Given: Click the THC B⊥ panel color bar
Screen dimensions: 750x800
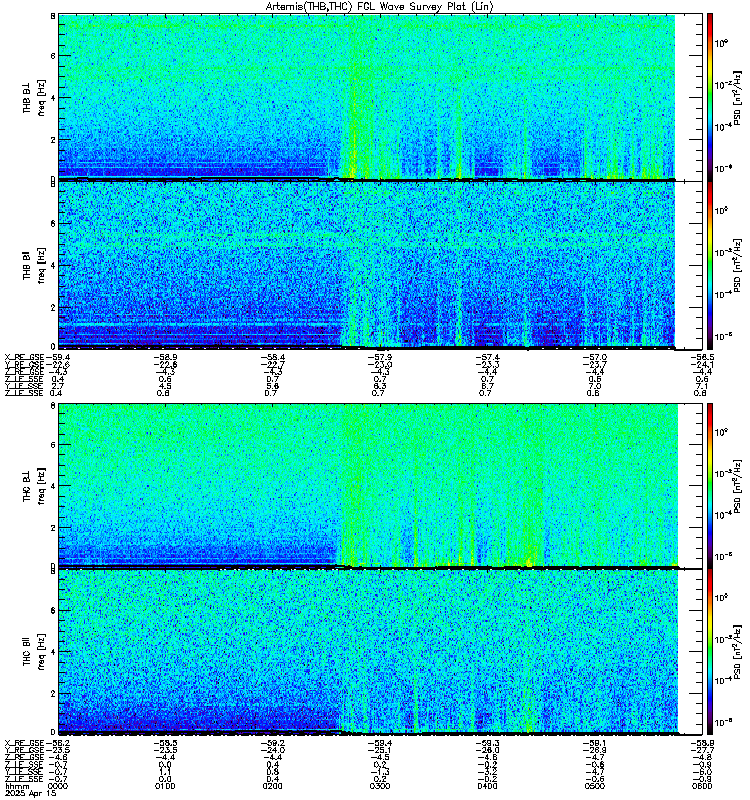Looking at the screenshot, I should [x=709, y=485].
